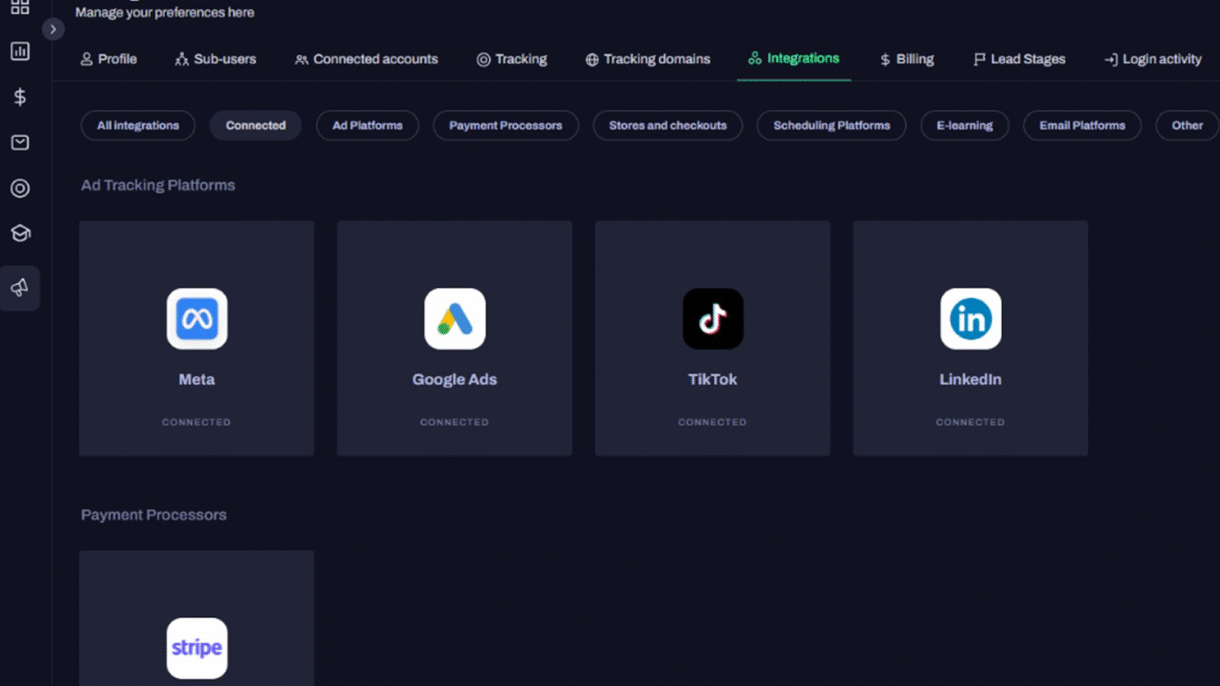The height and width of the screenshot is (686, 1220).
Task: Open the dashboard grid icon in sidebar
Action: [20, 7]
